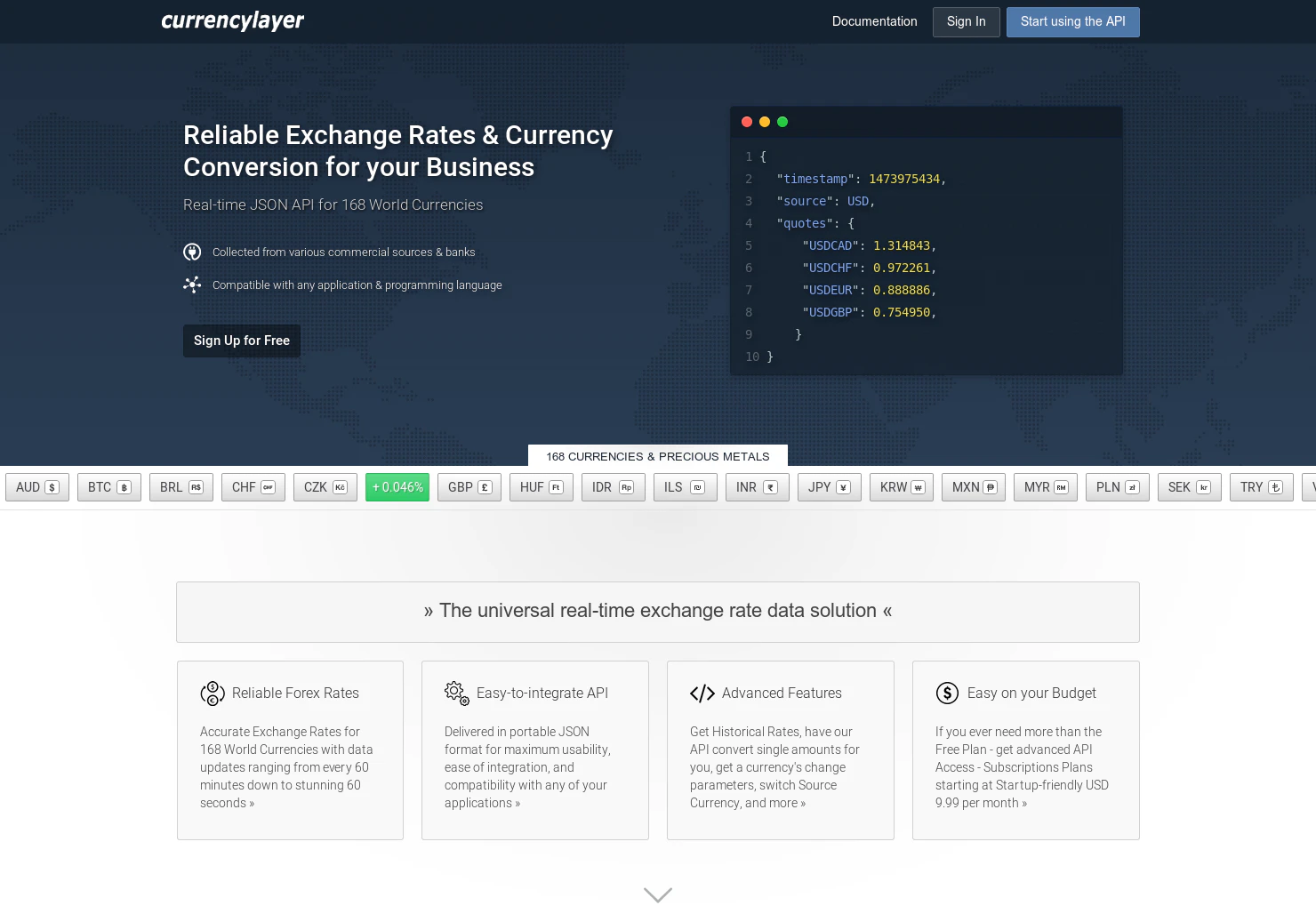Viewport: 1316px width, 922px height.
Task: Select the SEK currency chip
Action: (1190, 487)
